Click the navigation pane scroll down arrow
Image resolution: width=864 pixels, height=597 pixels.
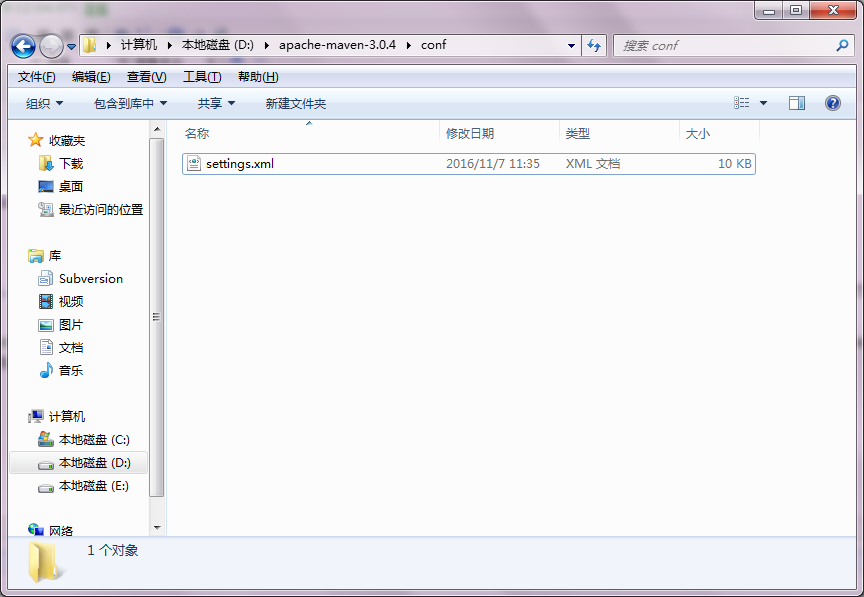click(x=157, y=528)
